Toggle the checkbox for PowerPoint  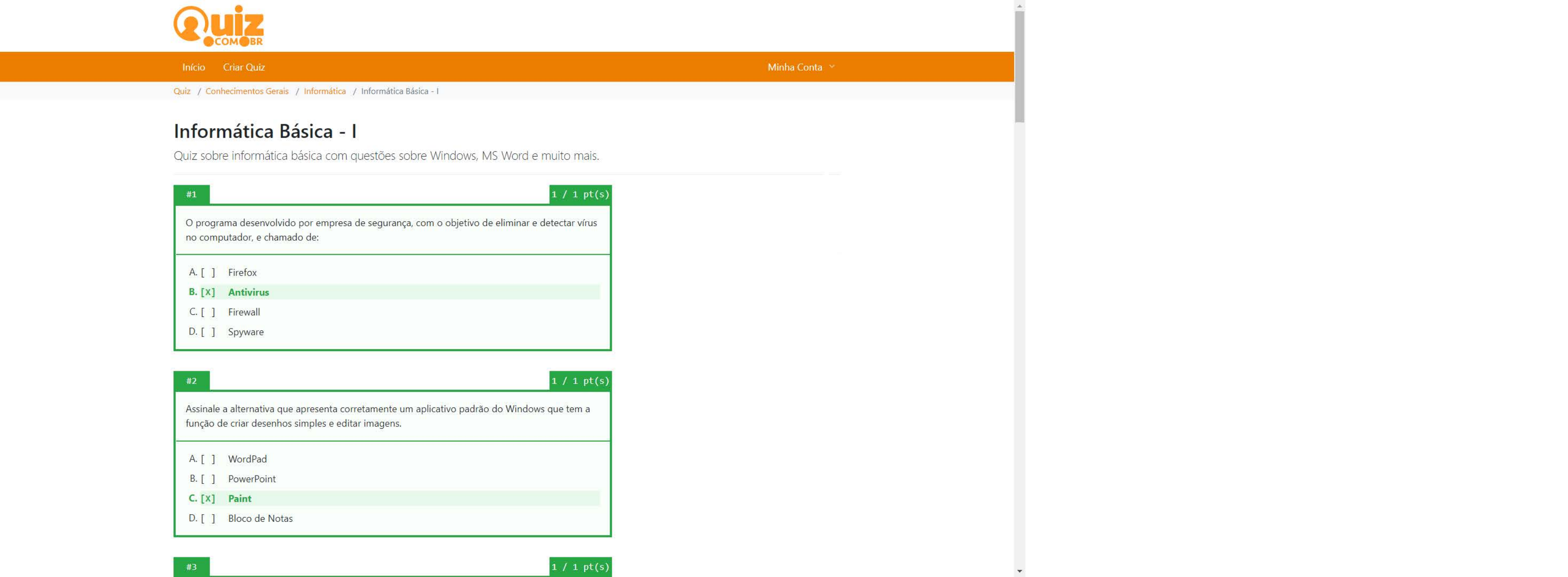tap(208, 478)
